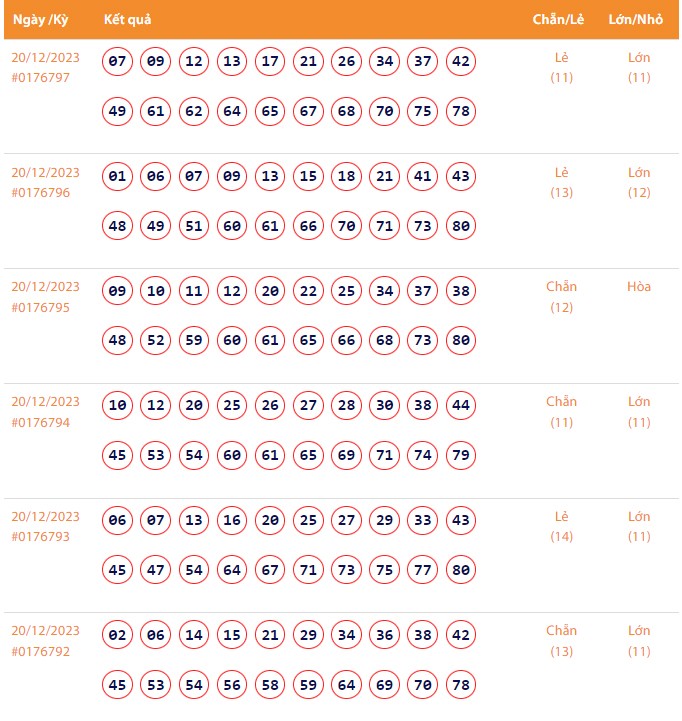This screenshot has width=682, height=721.
Task: Click ball 77 in draw #0176793
Action: [423, 570]
